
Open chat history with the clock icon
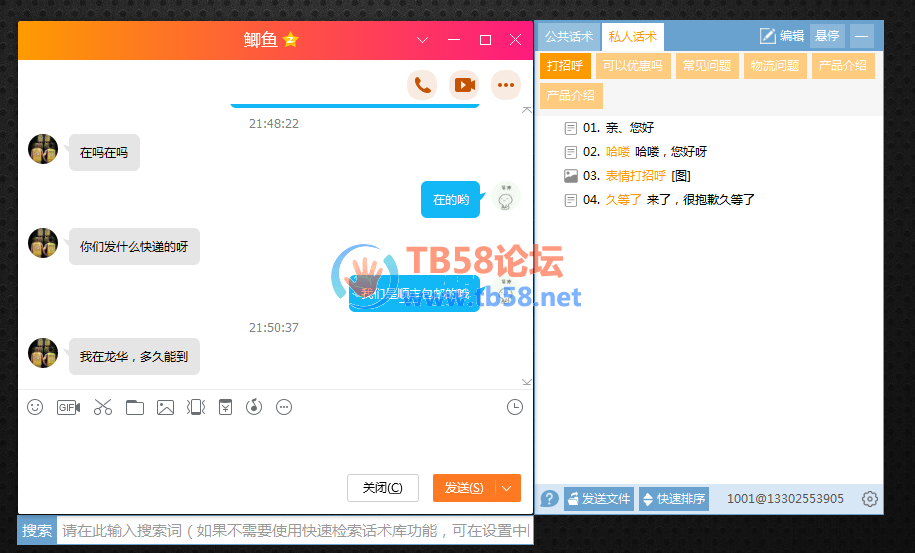tap(515, 407)
